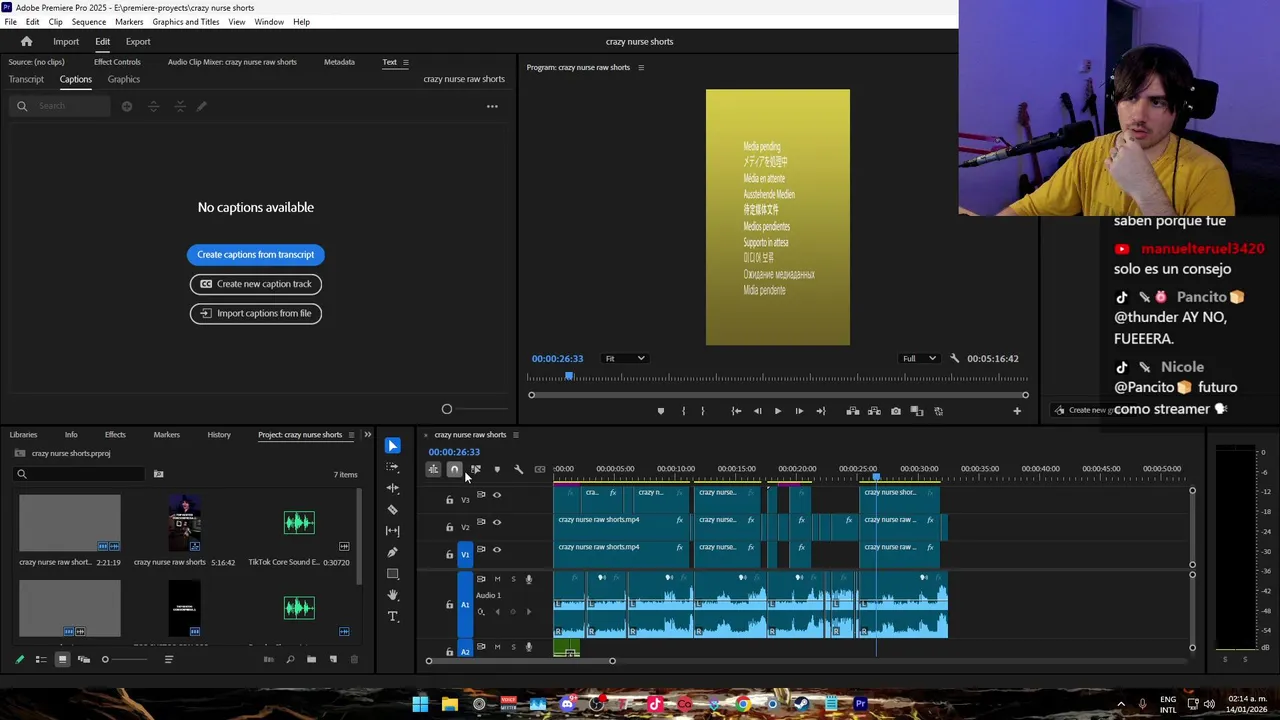The height and width of the screenshot is (720, 1280).
Task: Add a marker in the timeline
Action: pos(497,469)
